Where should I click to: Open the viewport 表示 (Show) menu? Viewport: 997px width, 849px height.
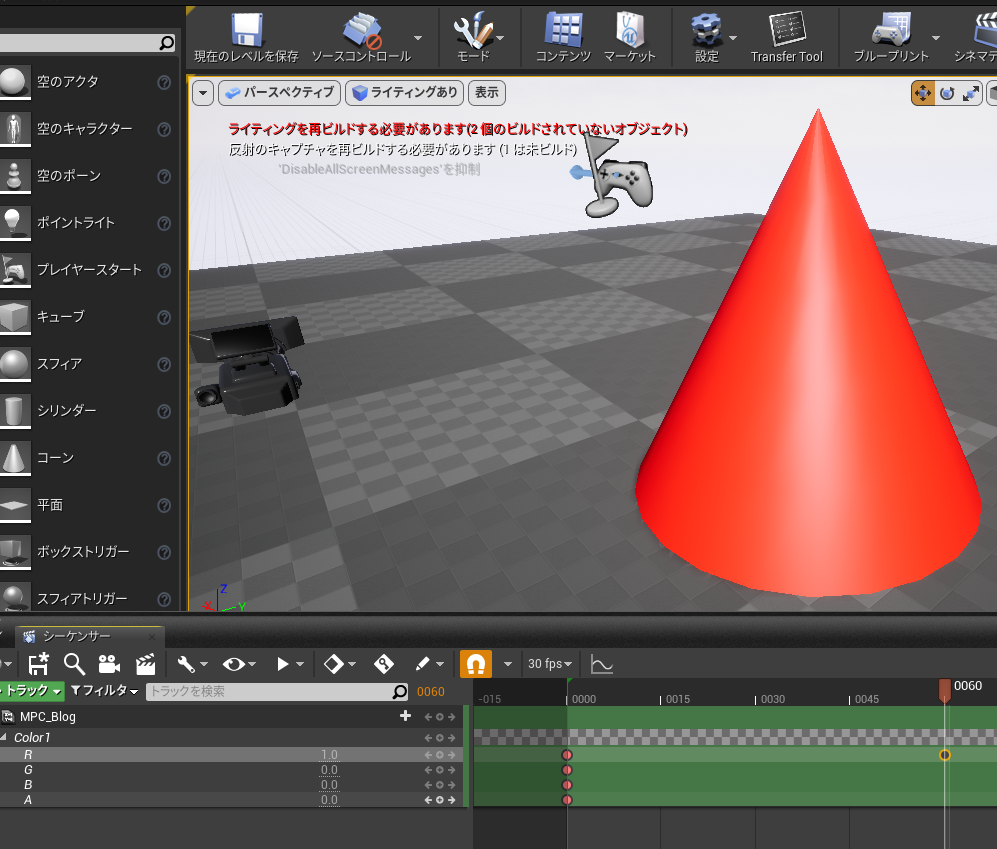point(487,92)
